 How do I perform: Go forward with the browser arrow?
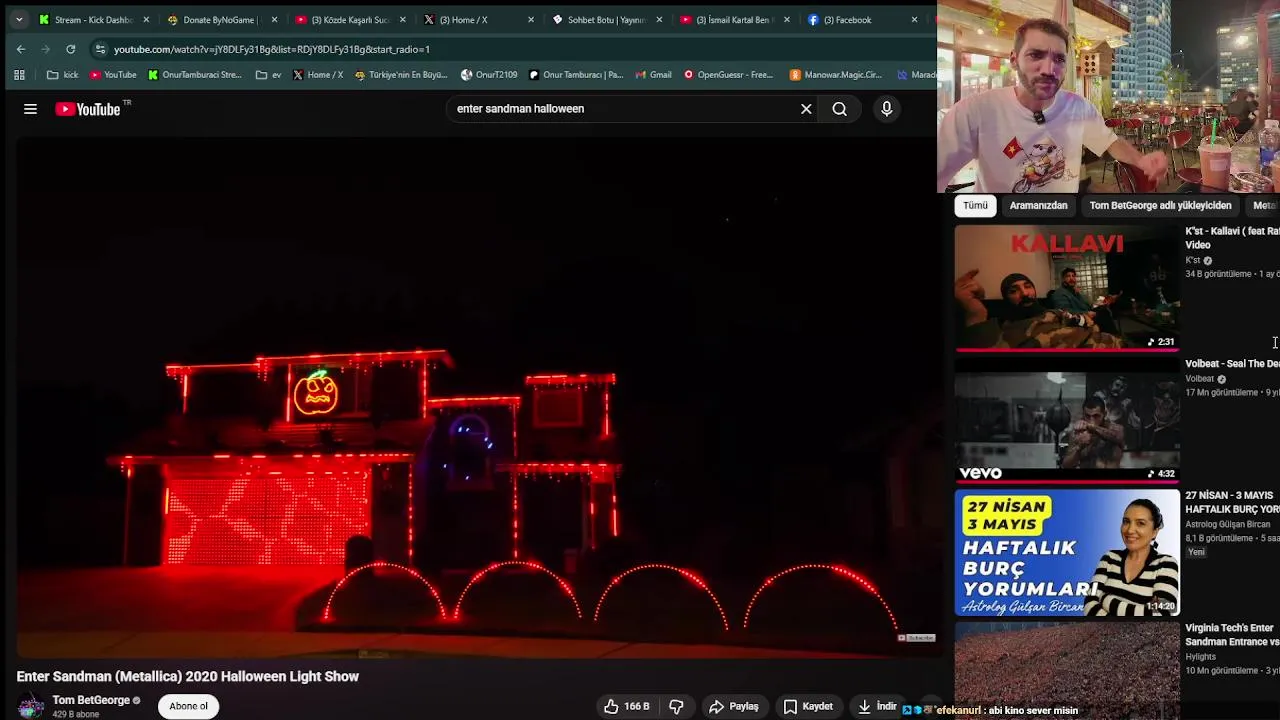click(x=46, y=49)
